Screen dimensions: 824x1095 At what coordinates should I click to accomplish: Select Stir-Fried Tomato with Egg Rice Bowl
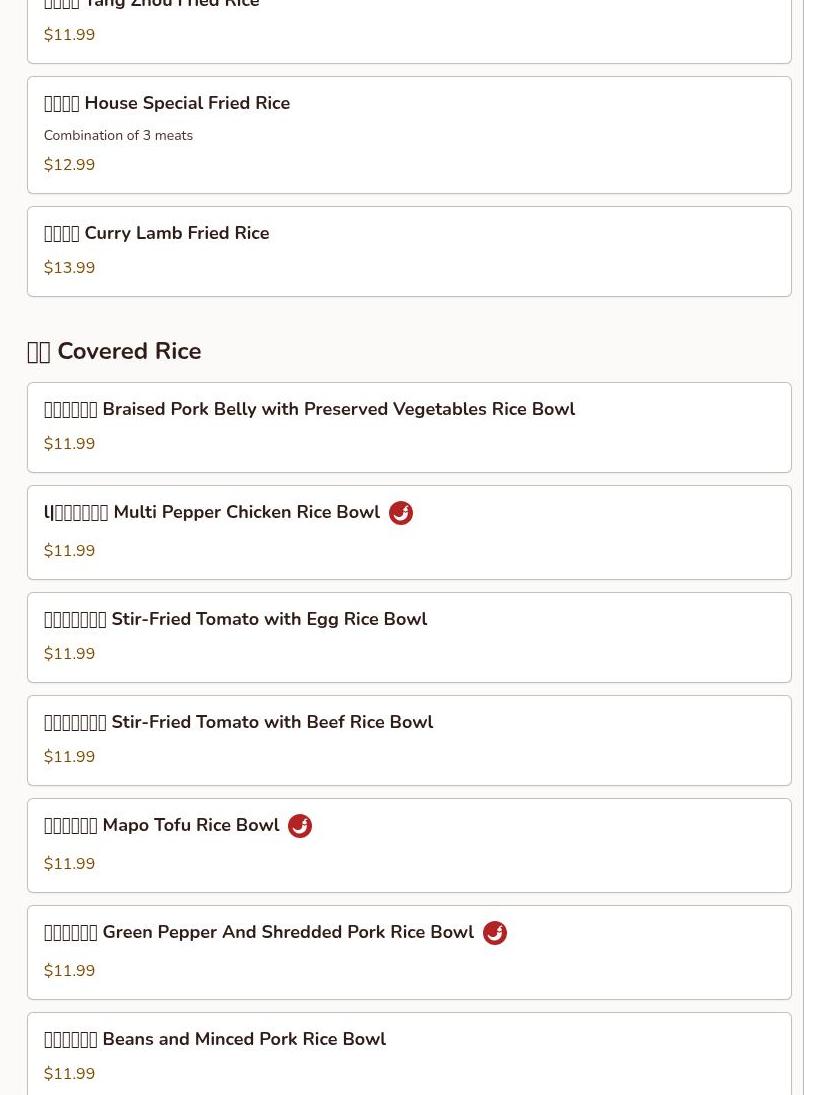(x=269, y=620)
